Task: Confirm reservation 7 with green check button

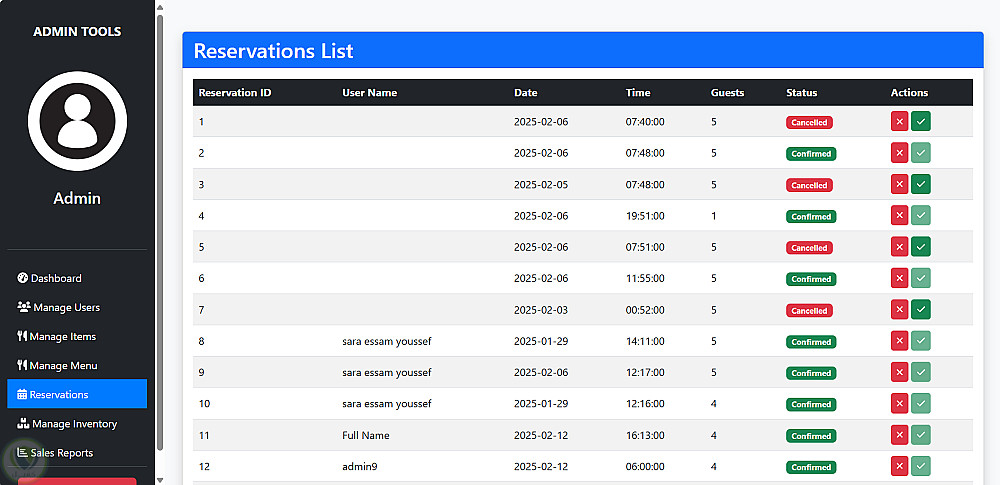Action: [921, 310]
